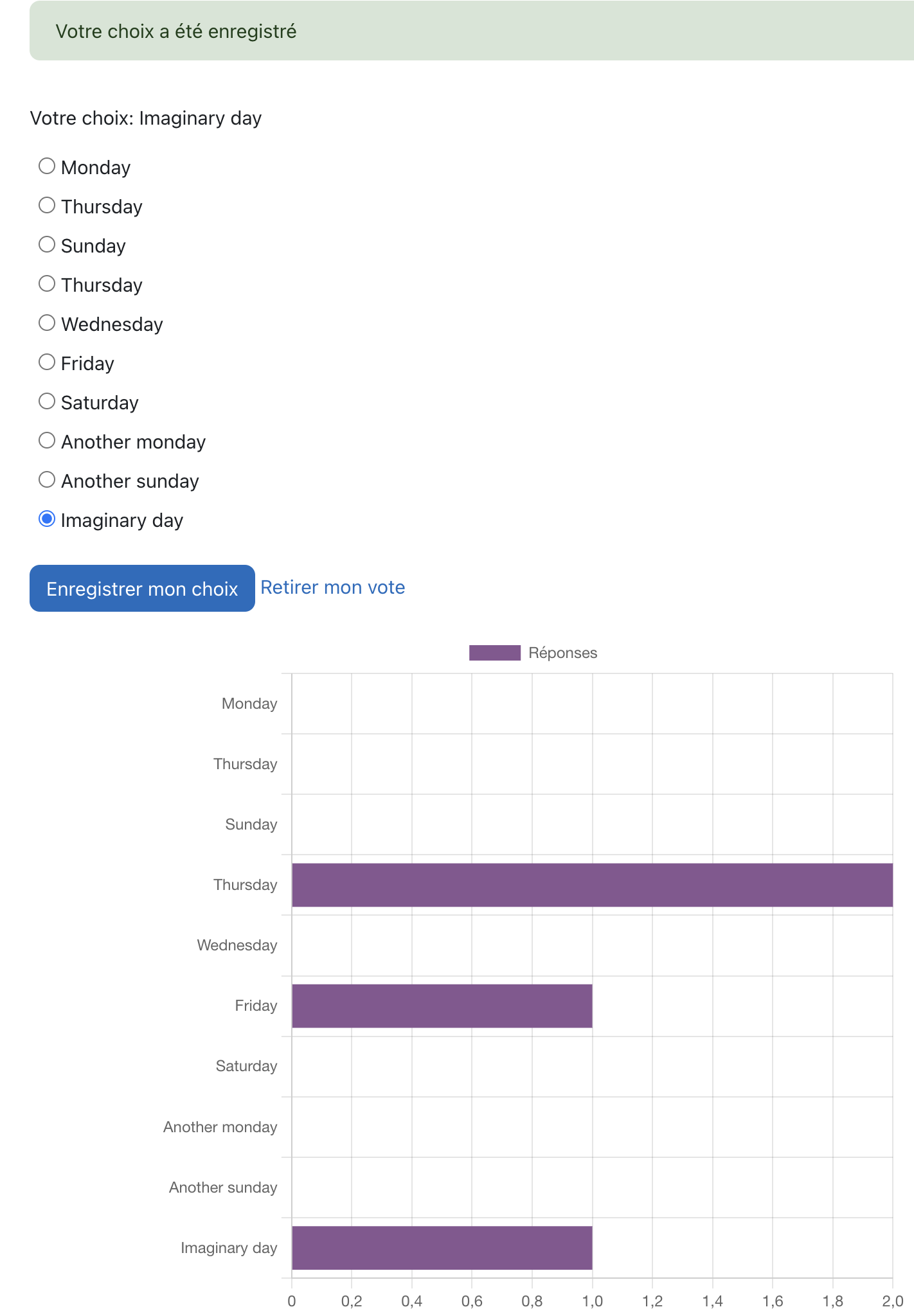Select the Monday radio option
This screenshot has width=914, height=1316.
47,166
